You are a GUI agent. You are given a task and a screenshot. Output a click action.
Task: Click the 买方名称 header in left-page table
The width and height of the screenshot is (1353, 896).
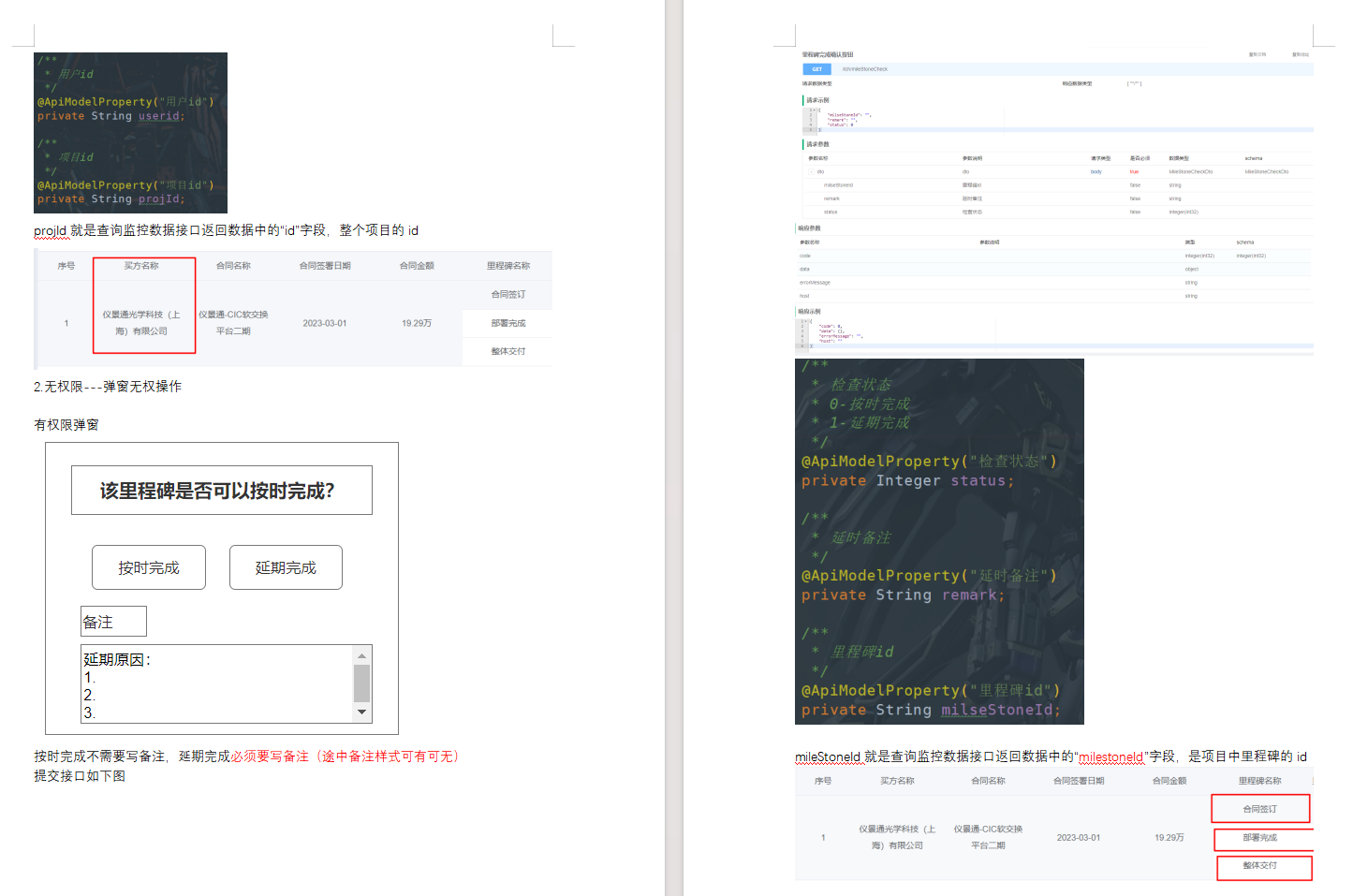point(141,266)
